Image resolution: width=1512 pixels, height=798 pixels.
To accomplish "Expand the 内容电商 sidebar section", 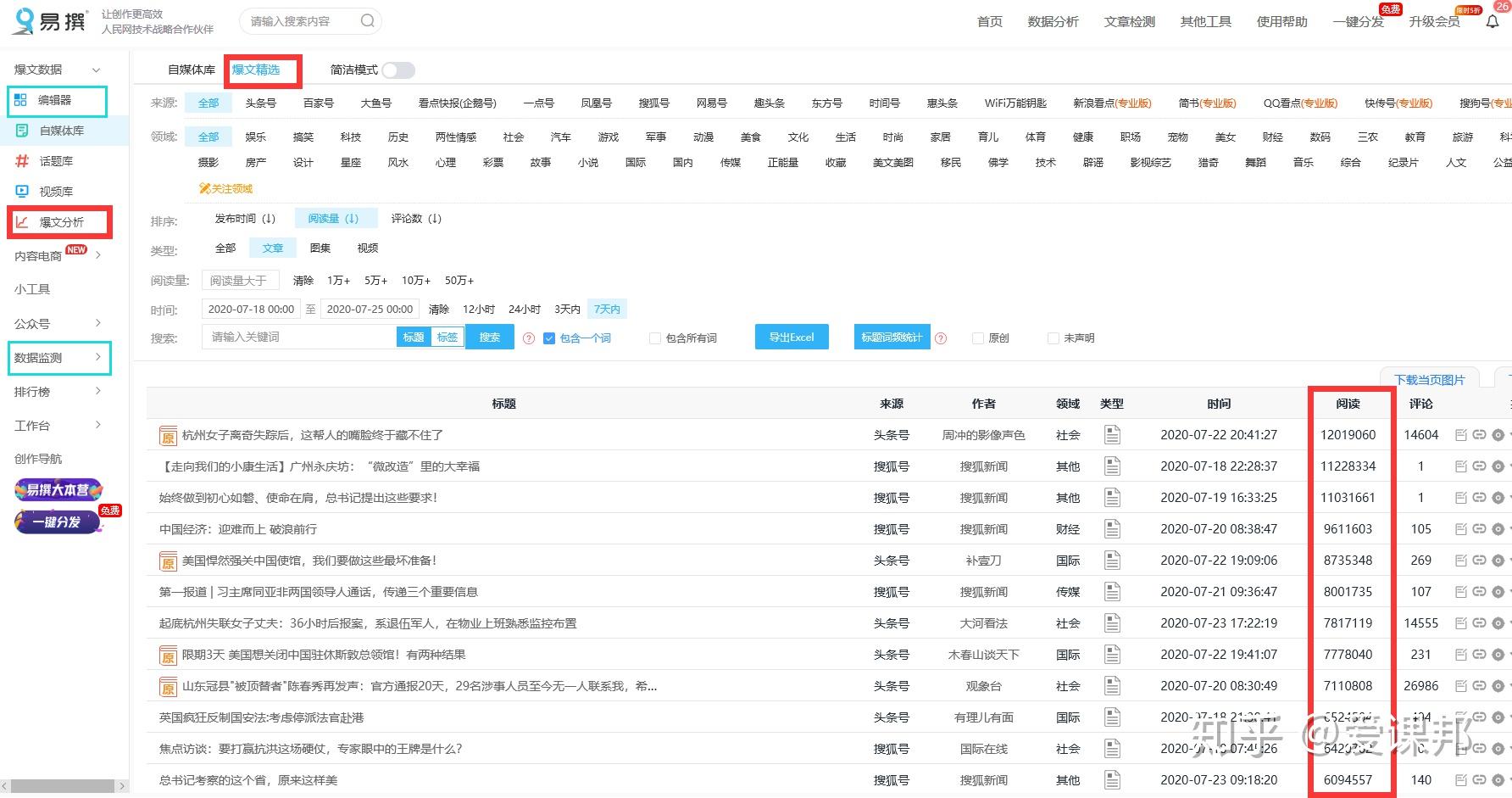I will pos(98,255).
